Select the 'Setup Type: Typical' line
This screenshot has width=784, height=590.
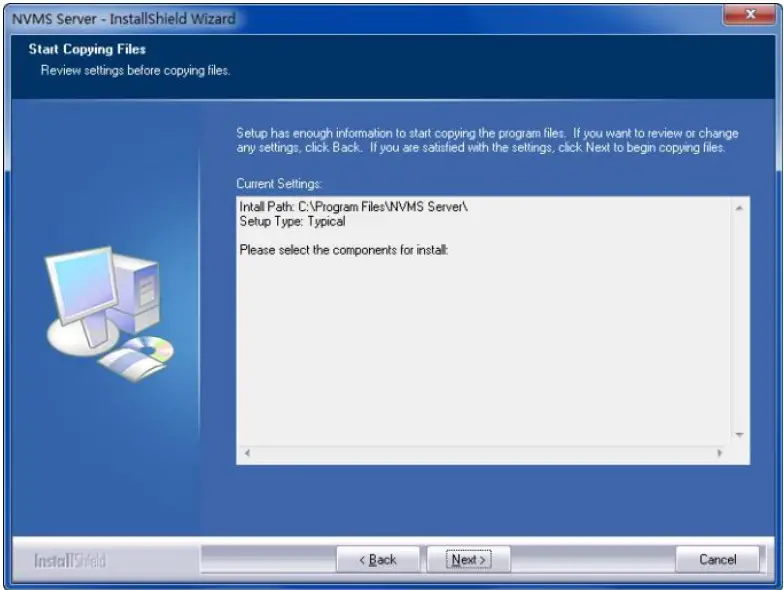click(292, 221)
